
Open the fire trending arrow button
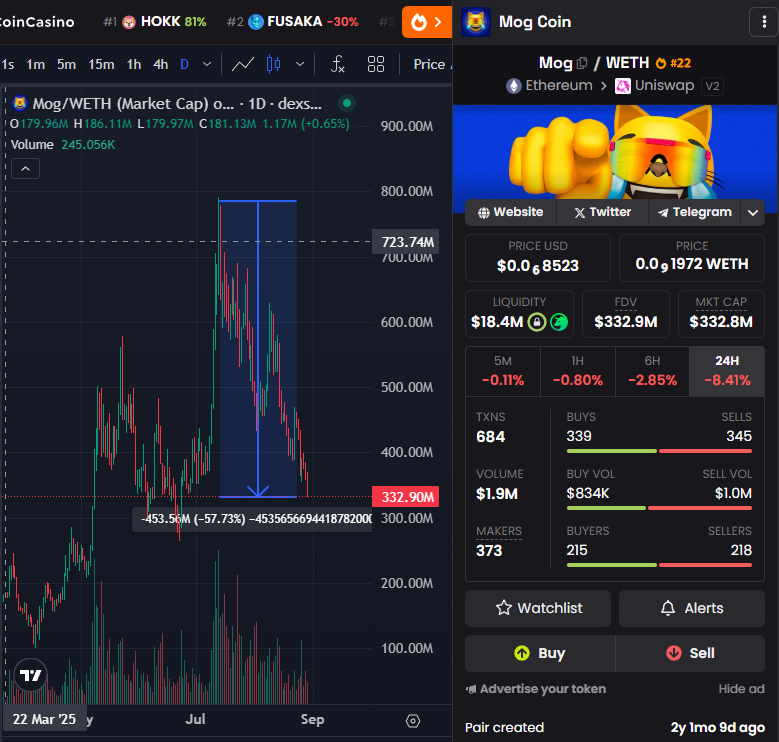click(x=427, y=22)
